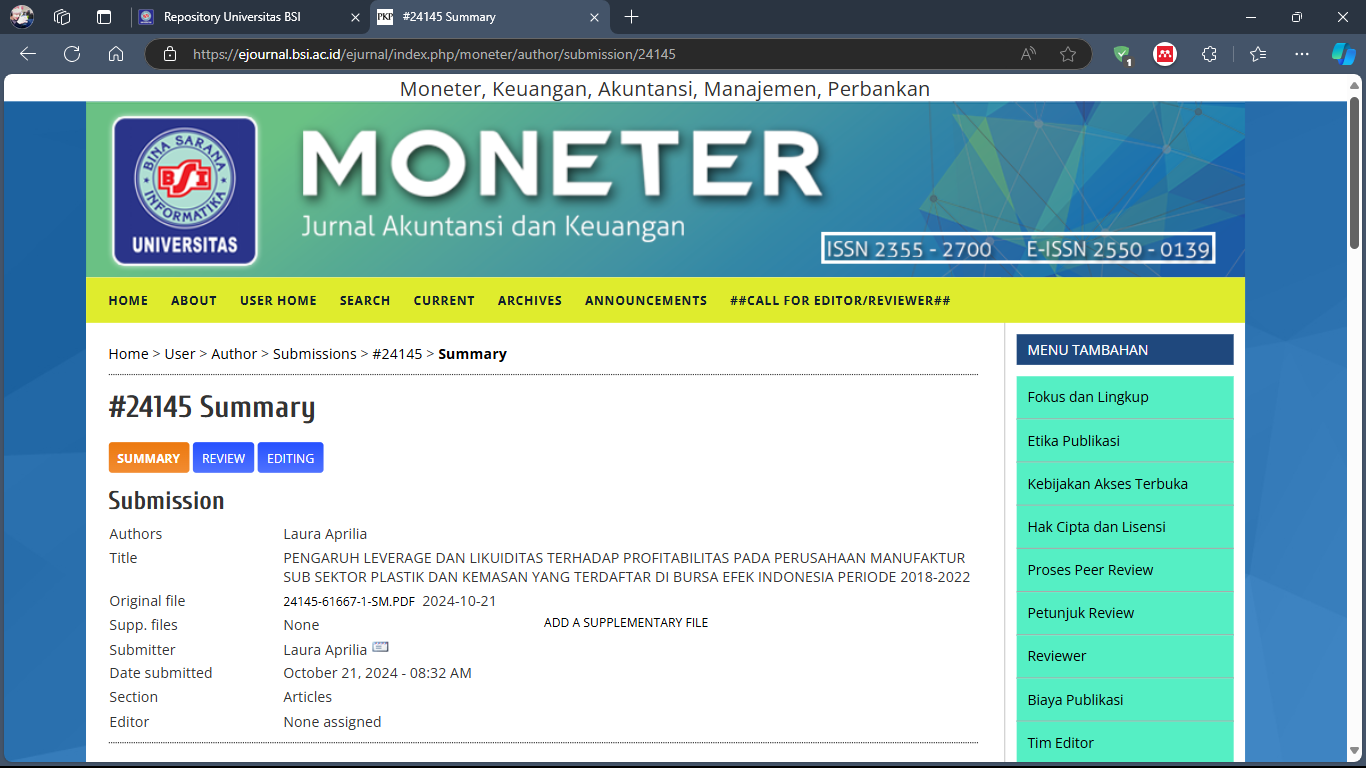
Task: Open the Favorites list icon
Action: pos(1258,54)
